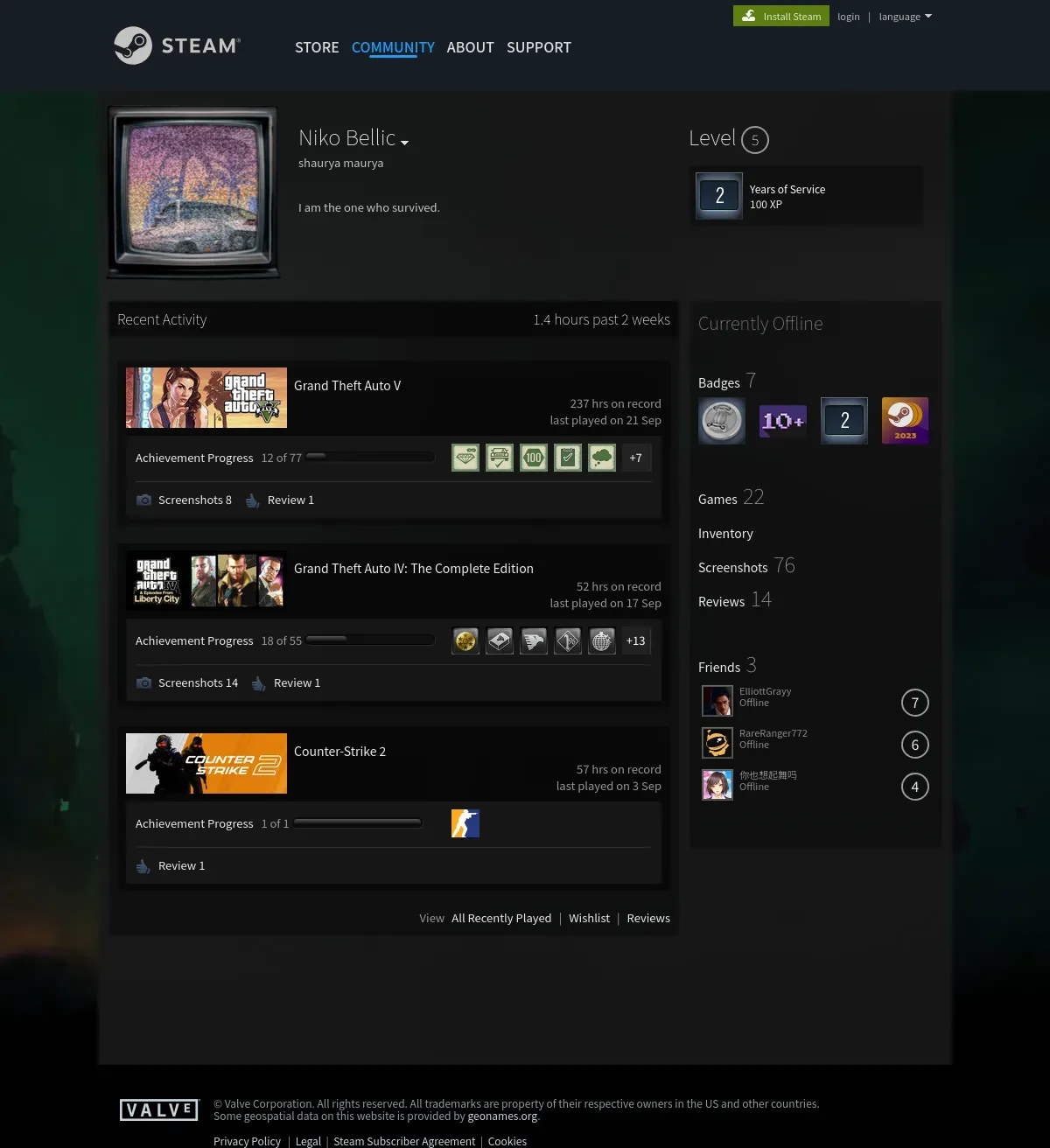Open the 2 years badge in Badges row

(x=844, y=421)
